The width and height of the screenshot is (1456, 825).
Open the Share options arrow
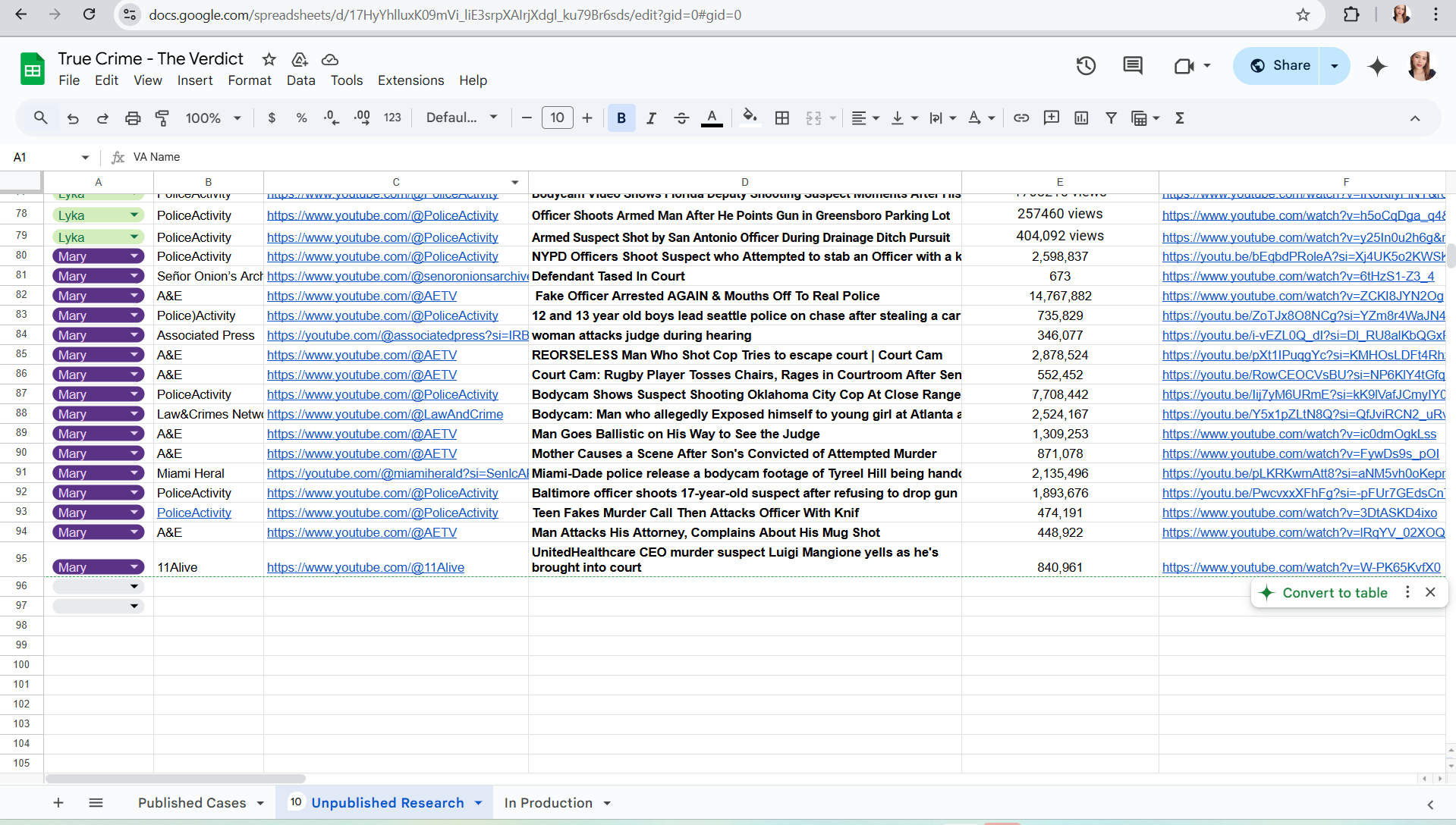(1335, 66)
